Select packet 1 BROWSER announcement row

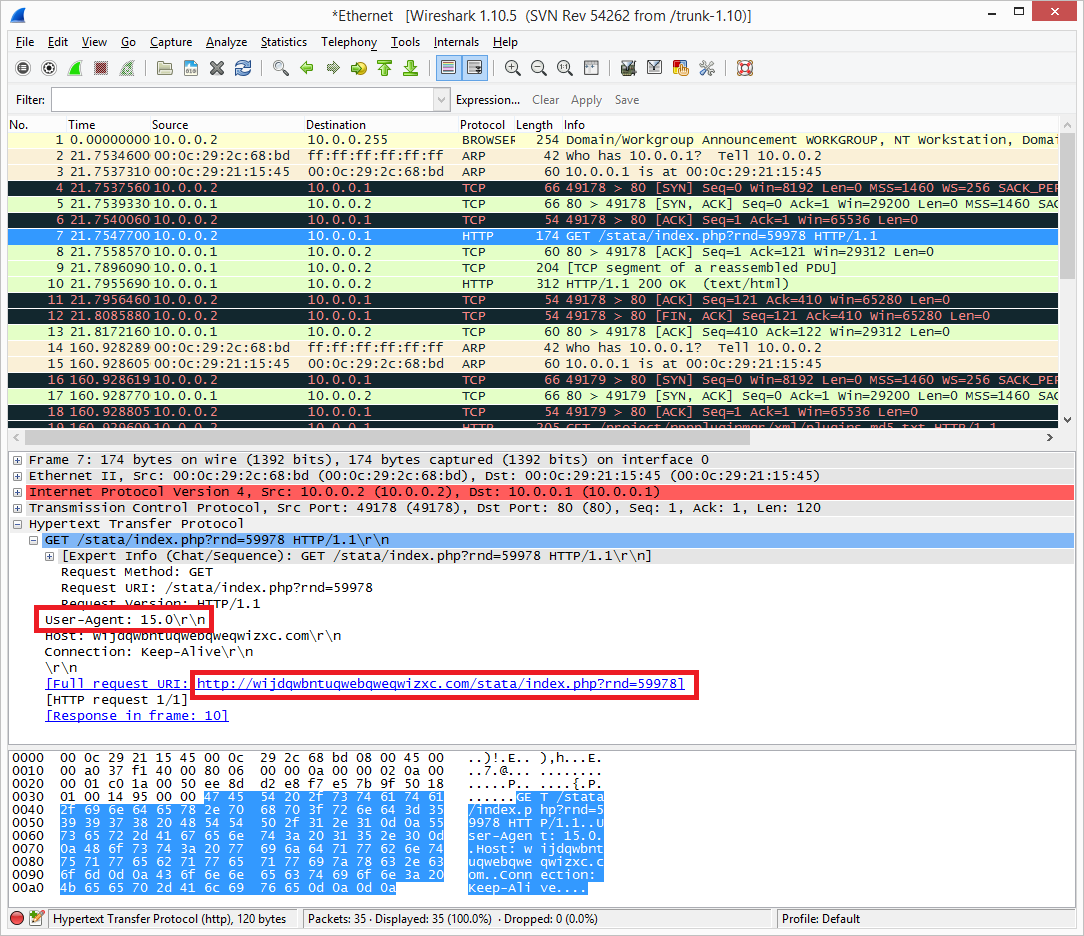coord(532,140)
